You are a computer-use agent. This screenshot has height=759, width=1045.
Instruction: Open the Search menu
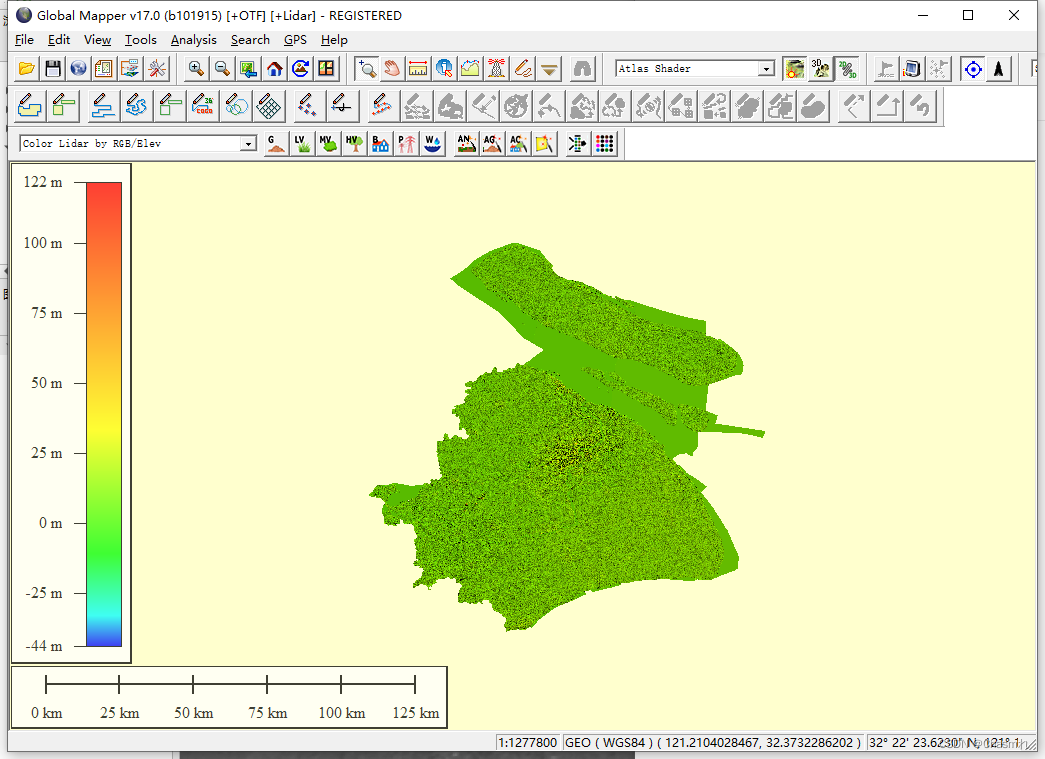250,40
